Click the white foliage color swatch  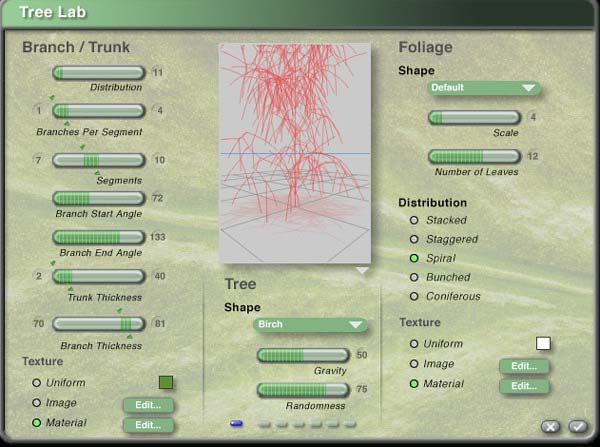543,343
